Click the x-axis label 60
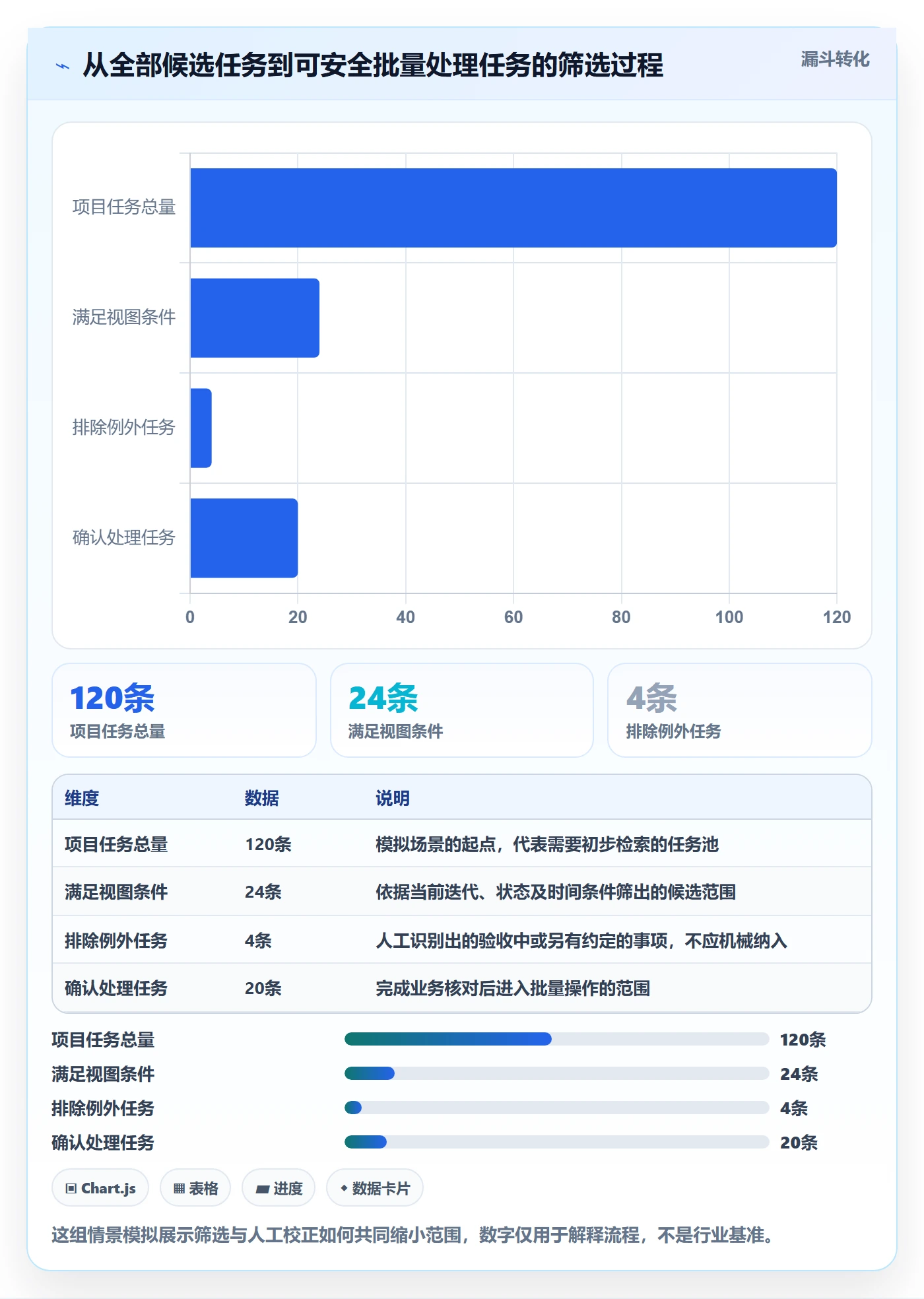Viewport: 924px width, 1299px height. click(x=513, y=617)
